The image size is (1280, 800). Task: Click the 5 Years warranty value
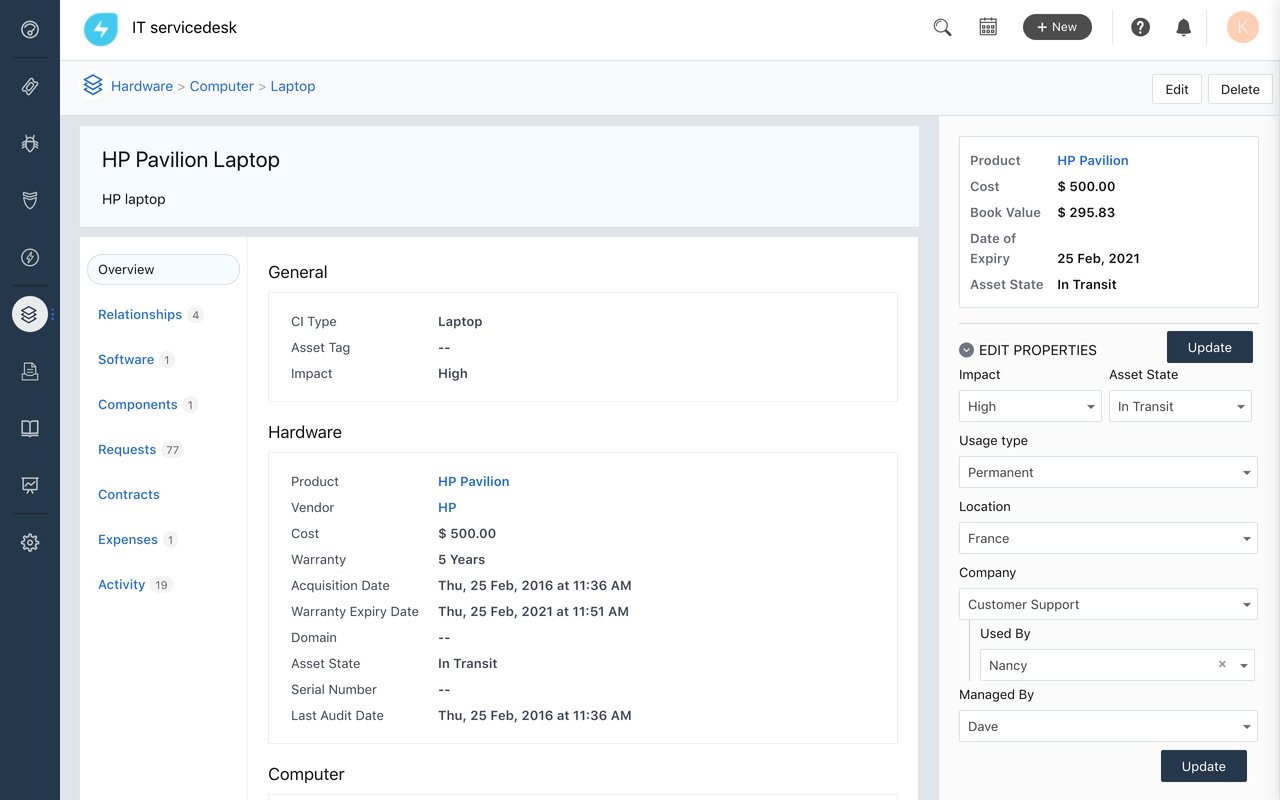coord(462,559)
